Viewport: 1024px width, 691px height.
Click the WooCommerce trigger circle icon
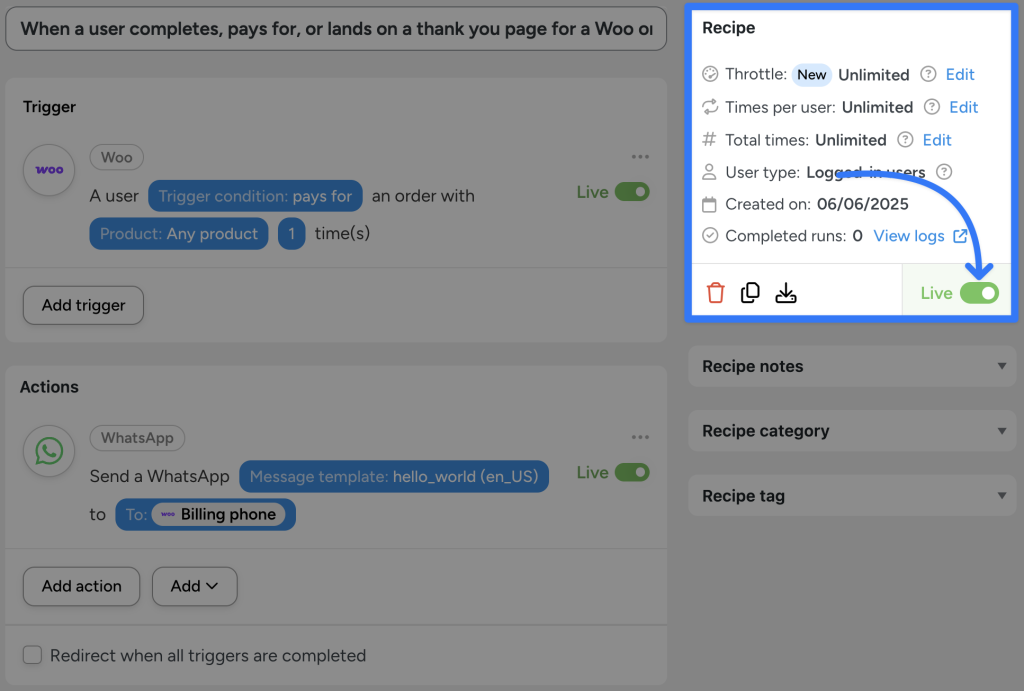pyautogui.click(x=48, y=170)
